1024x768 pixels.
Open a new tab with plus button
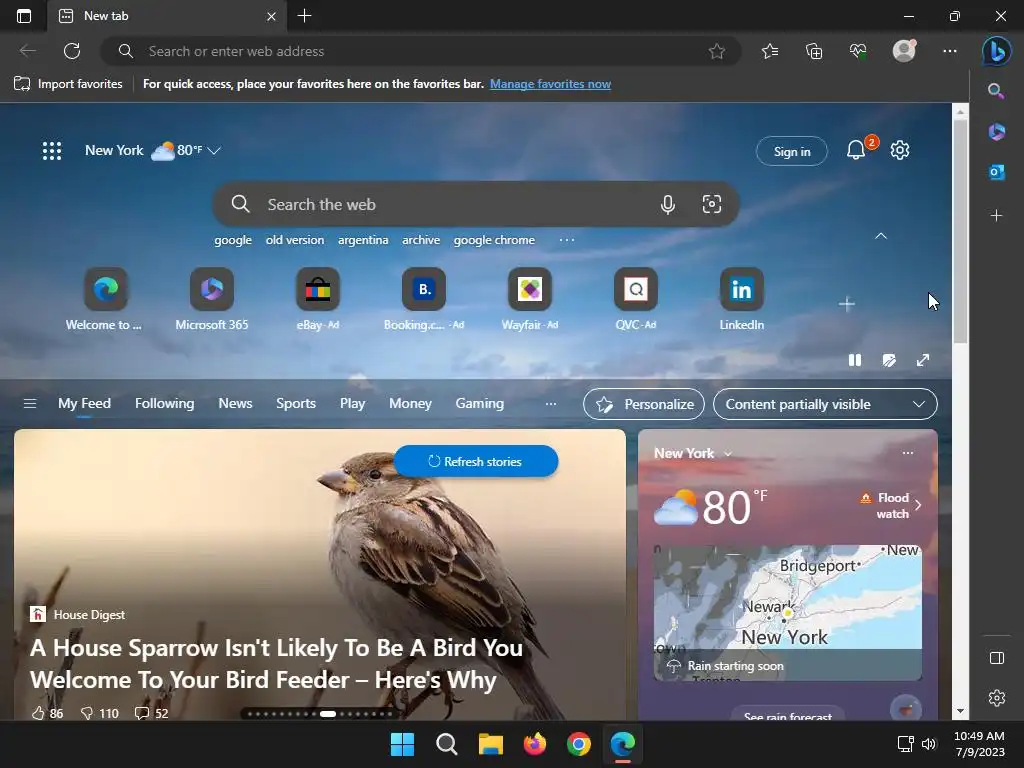pos(304,16)
